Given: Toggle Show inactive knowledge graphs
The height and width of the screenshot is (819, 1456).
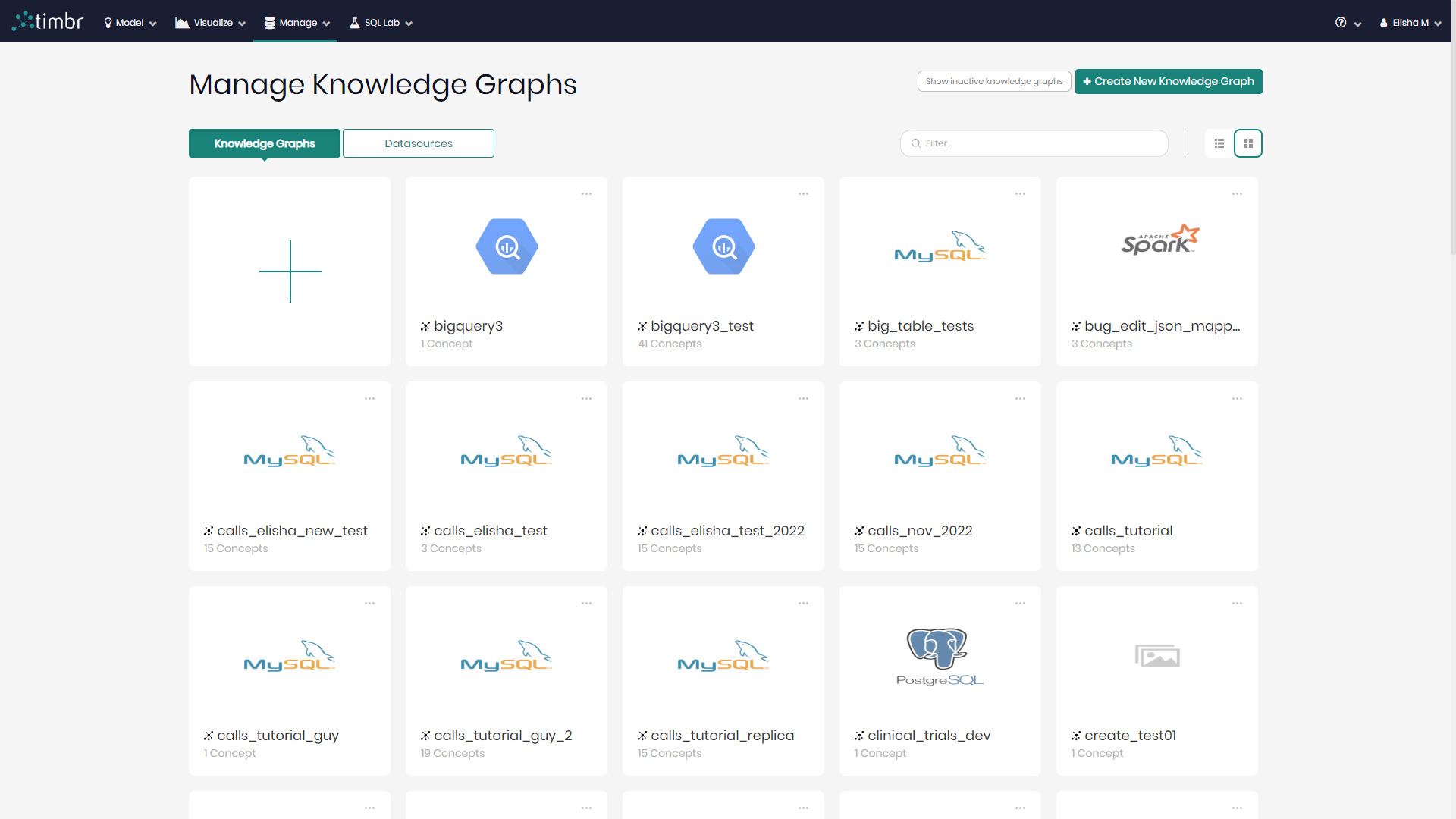Looking at the screenshot, I should pyautogui.click(x=993, y=81).
